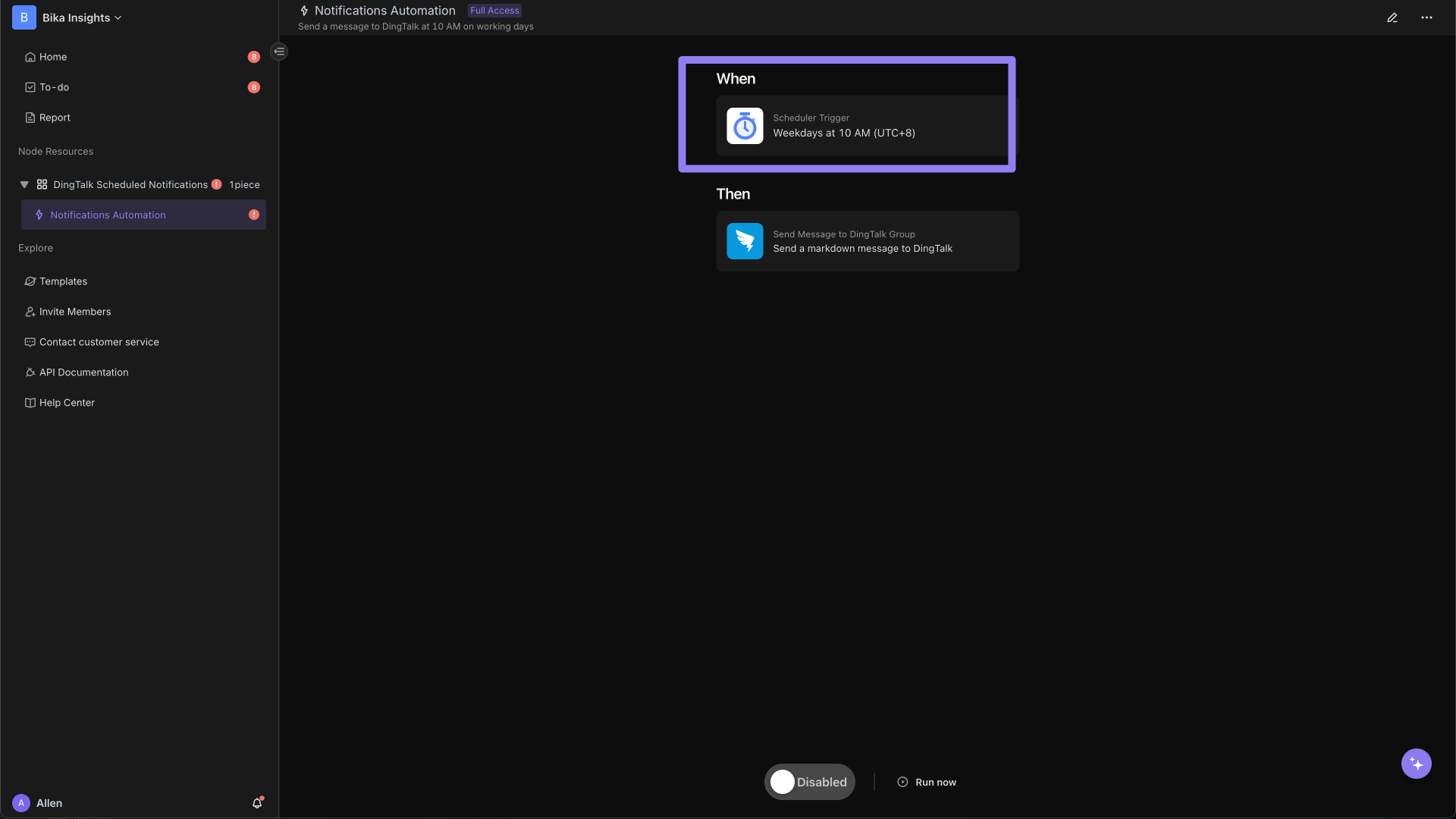Click the DingTalk Scheduled Notifications grid icon
1456x819 pixels.
pyautogui.click(x=41, y=184)
